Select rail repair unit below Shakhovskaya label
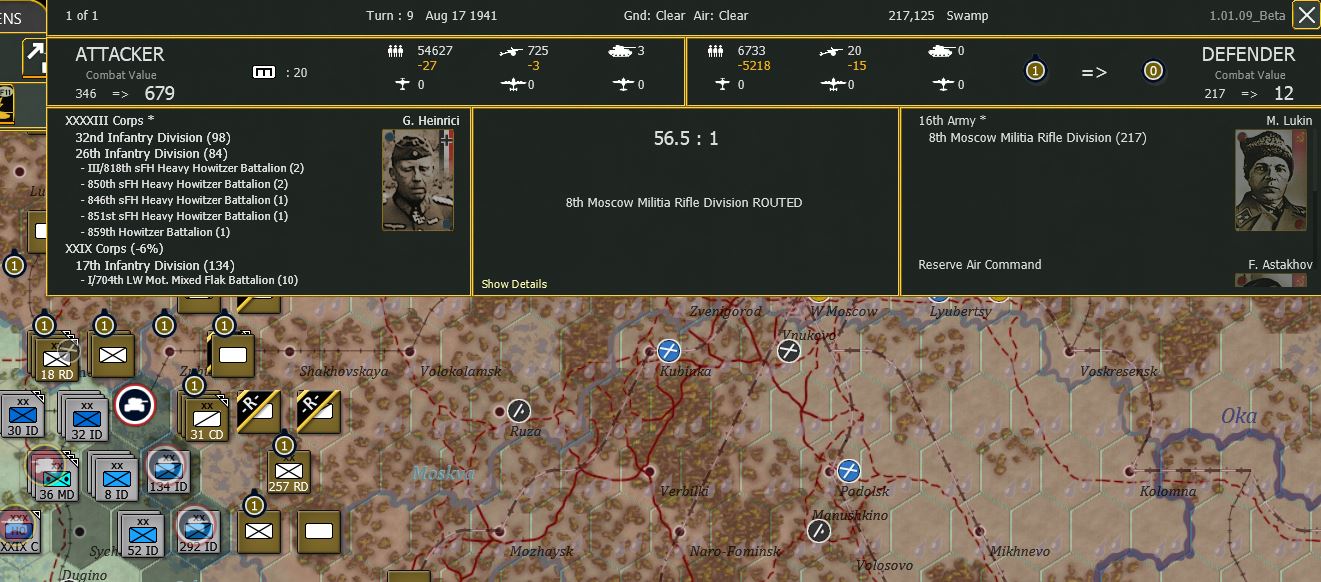1321x582 pixels. click(x=319, y=412)
